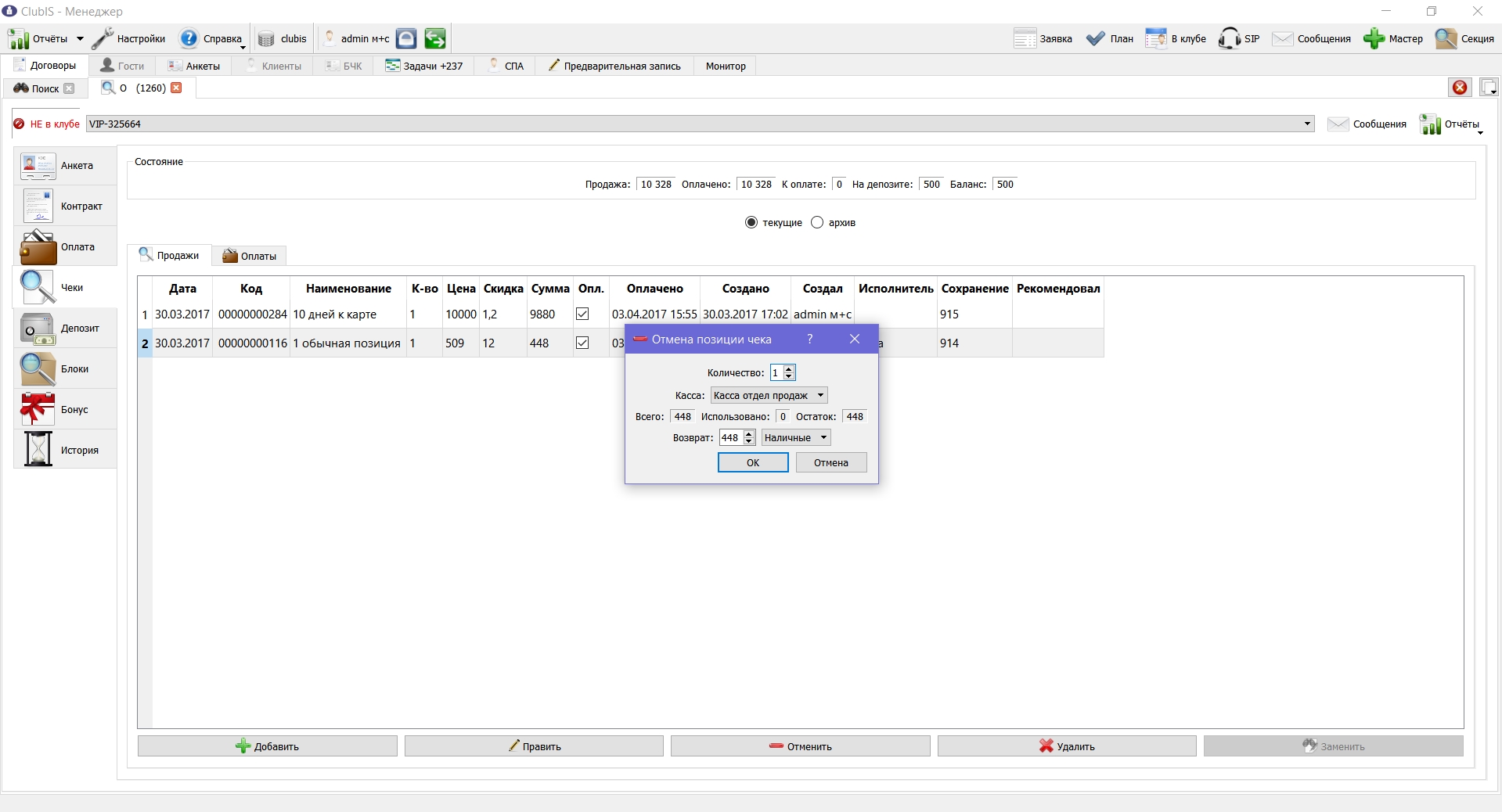This screenshot has width=1502, height=812.
Task: Click Отмена in the dialog
Action: 831,462
